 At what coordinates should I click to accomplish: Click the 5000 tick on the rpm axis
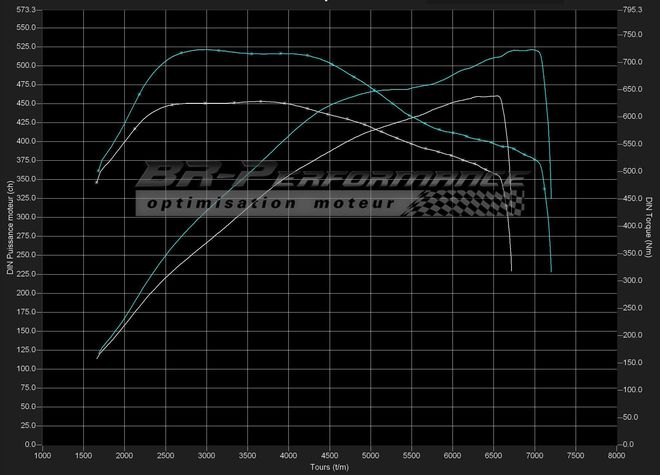[370, 455]
